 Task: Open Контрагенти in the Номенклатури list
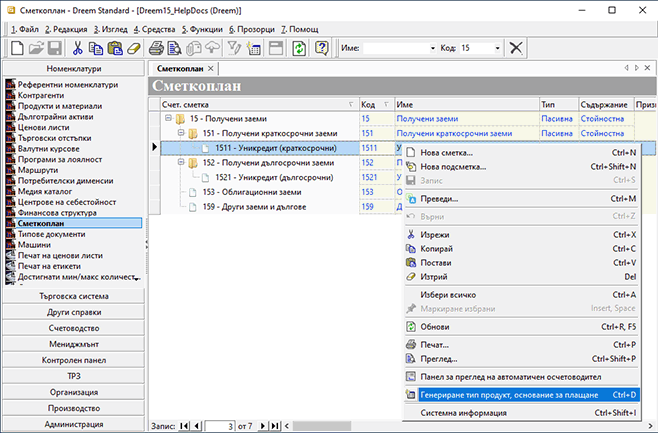tap(41, 95)
